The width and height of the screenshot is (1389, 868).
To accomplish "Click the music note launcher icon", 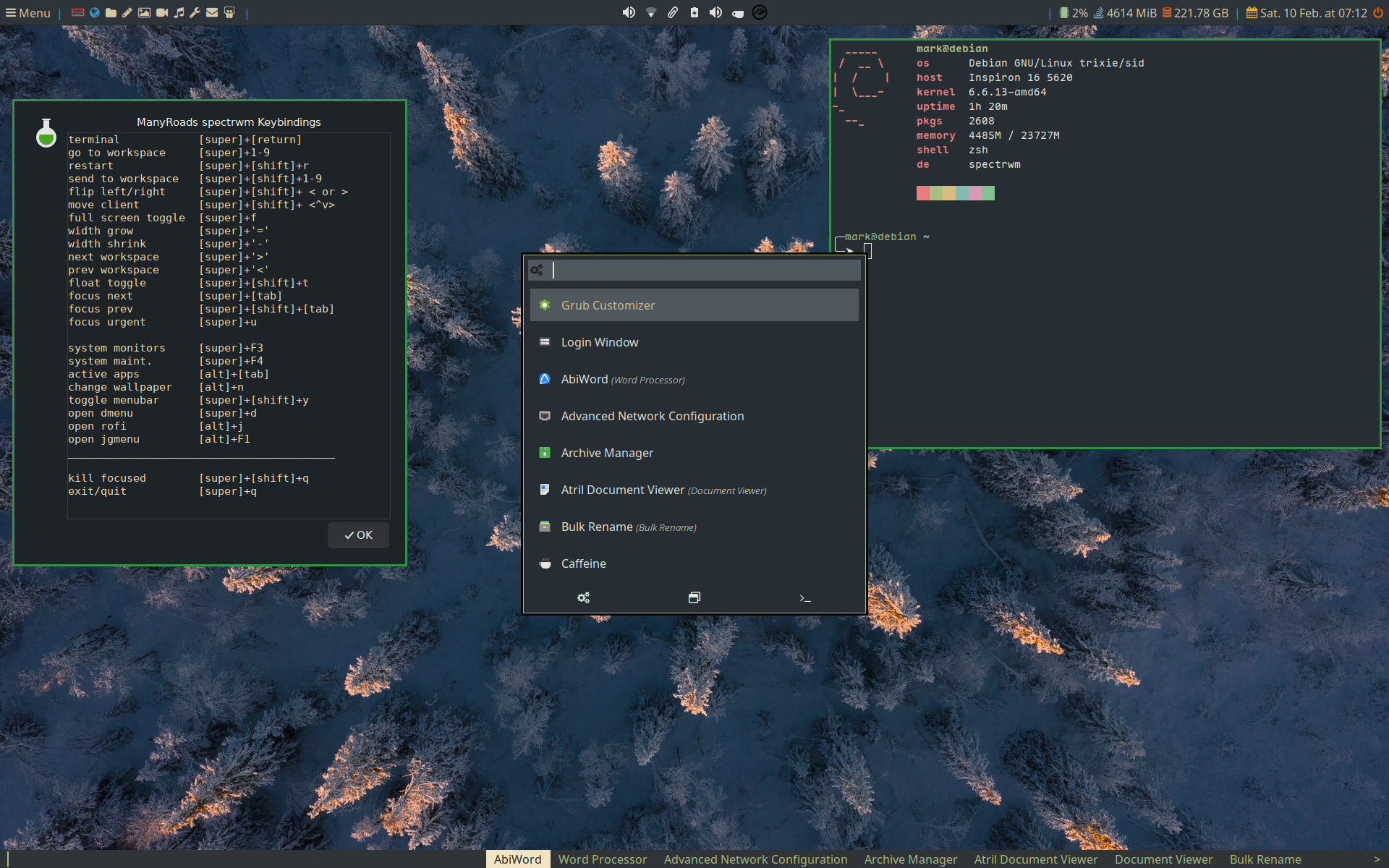I will pos(179,12).
